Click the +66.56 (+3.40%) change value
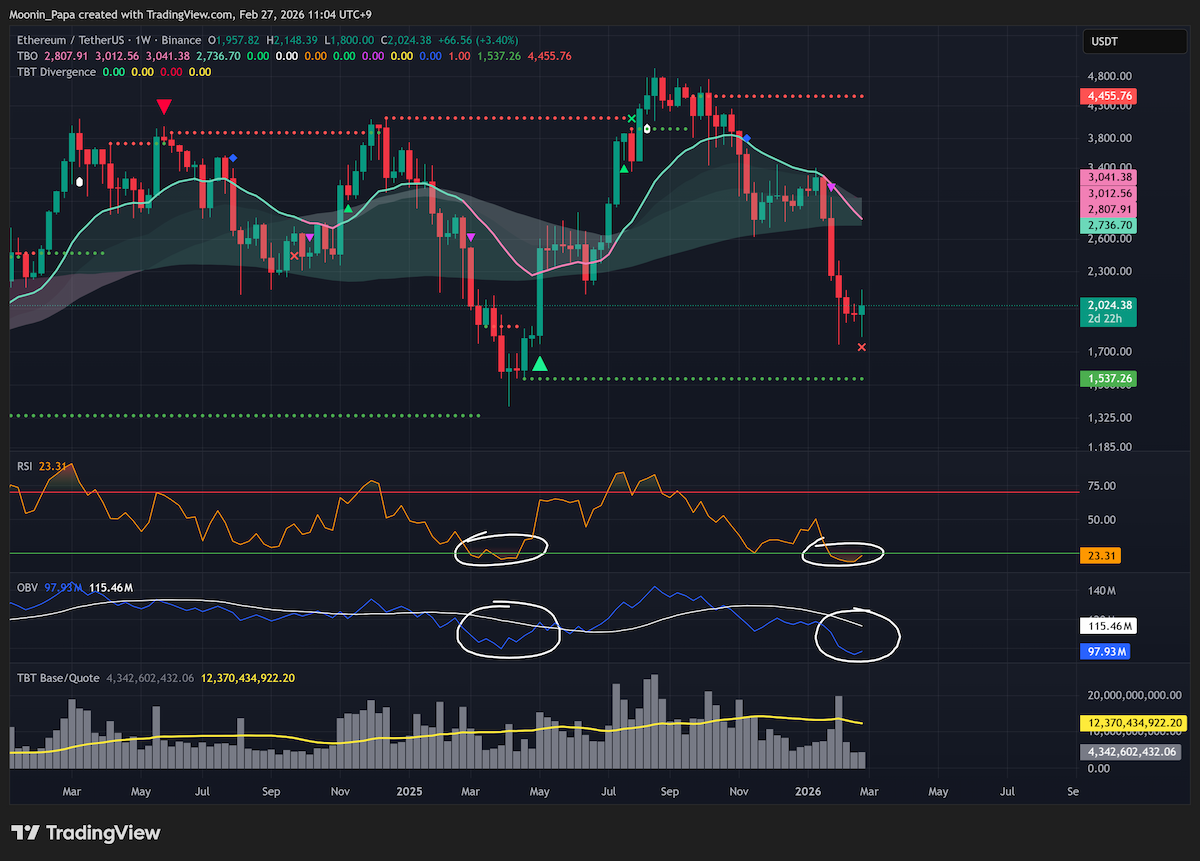The height and width of the screenshot is (861, 1200). [x=477, y=39]
